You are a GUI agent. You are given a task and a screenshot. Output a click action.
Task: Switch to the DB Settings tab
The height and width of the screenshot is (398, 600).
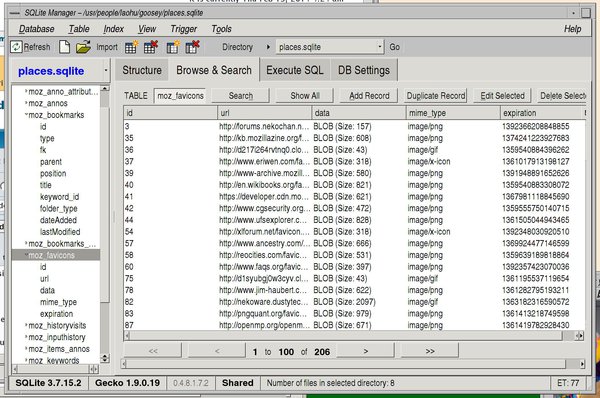364,70
